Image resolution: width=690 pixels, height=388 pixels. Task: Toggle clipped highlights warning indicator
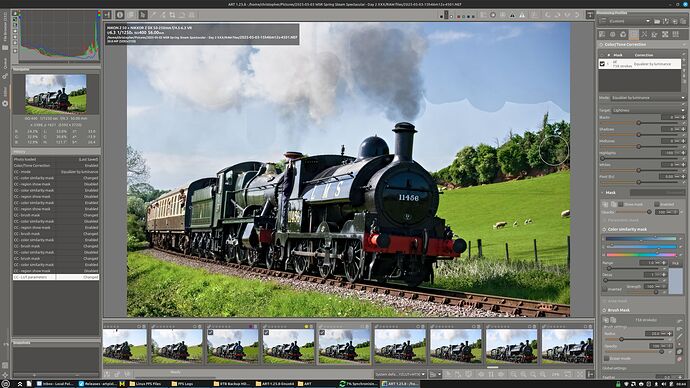[522, 15]
